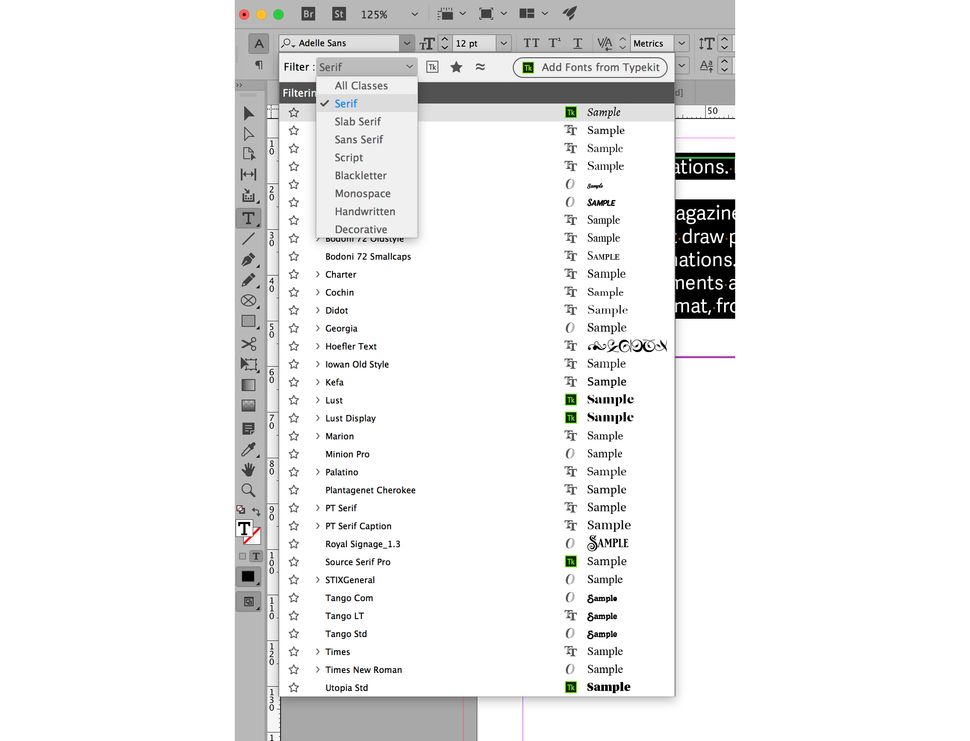Activate the Zoom tool
970x741 pixels.
click(248, 490)
